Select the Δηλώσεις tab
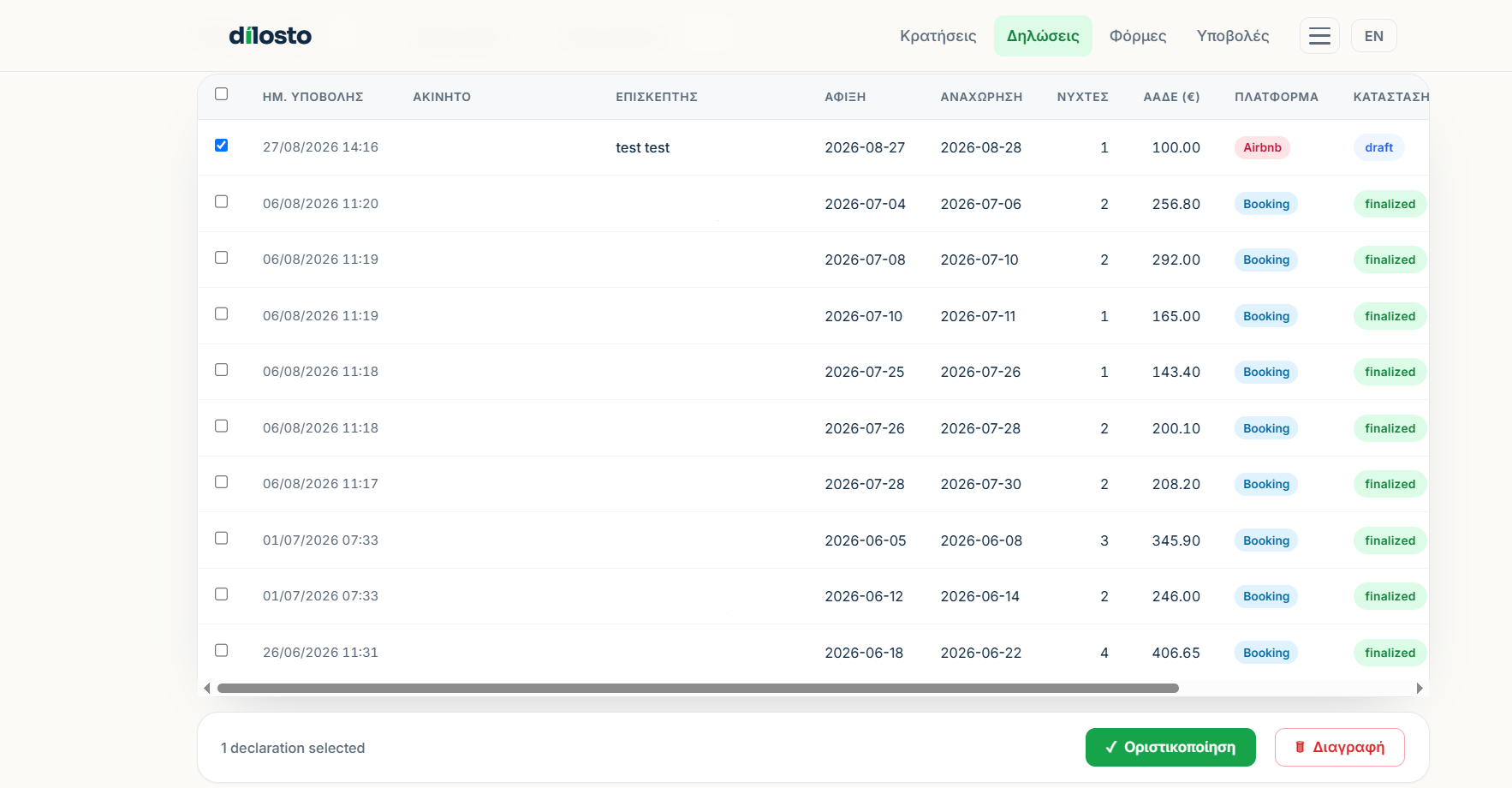Viewport: 1512px width, 788px height. pyautogui.click(x=1043, y=36)
